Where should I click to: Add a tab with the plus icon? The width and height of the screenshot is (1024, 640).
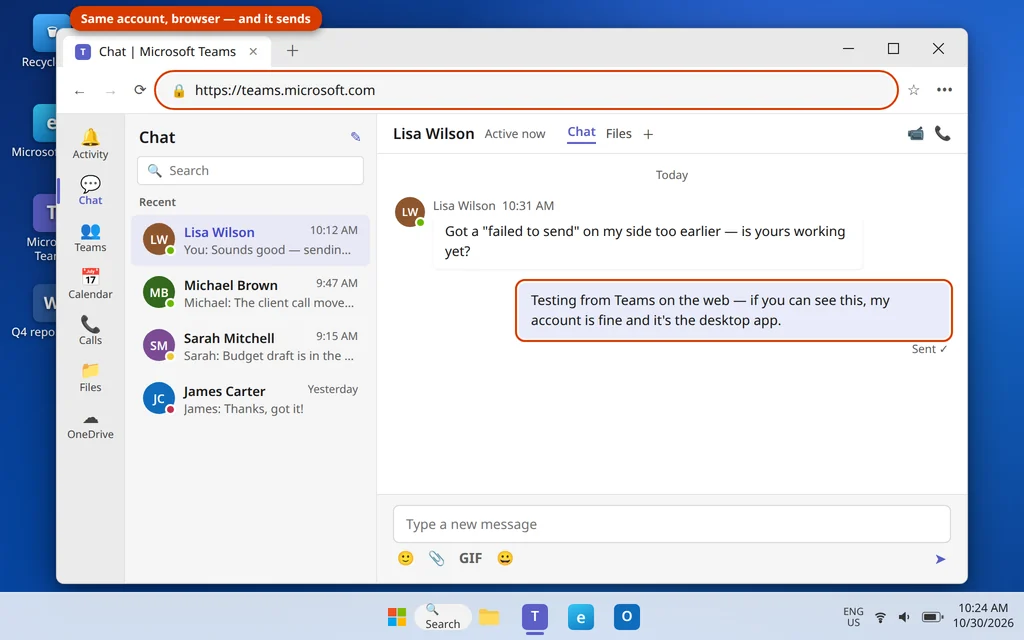point(648,135)
